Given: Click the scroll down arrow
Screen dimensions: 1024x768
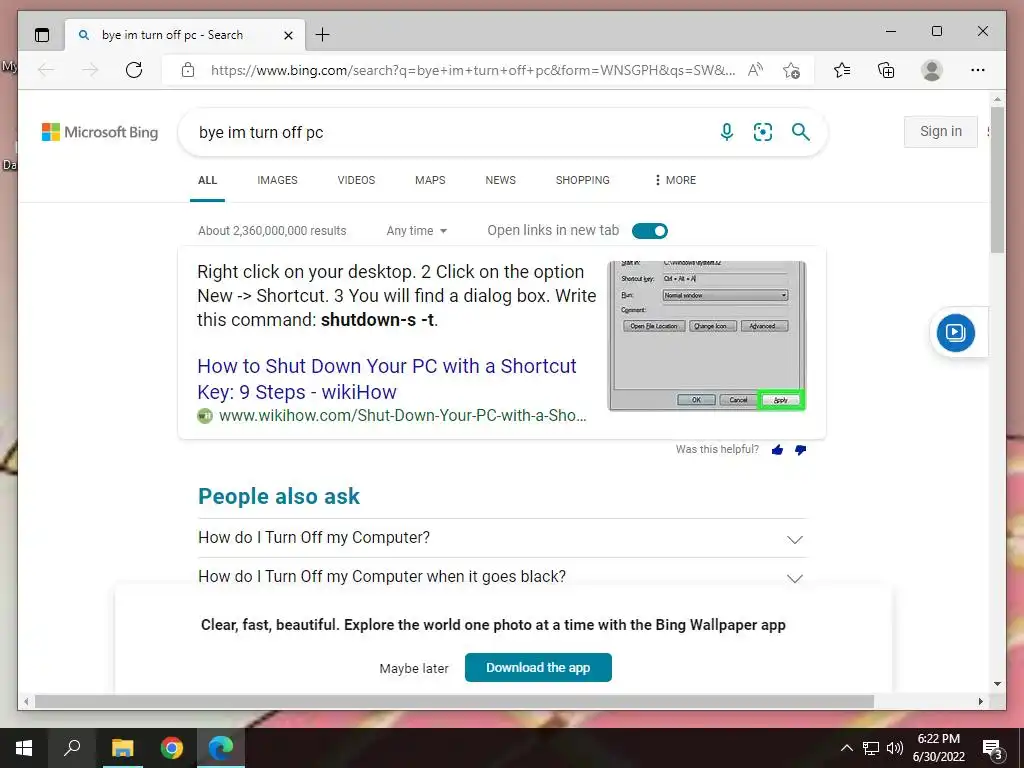Looking at the screenshot, I should 997,684.
